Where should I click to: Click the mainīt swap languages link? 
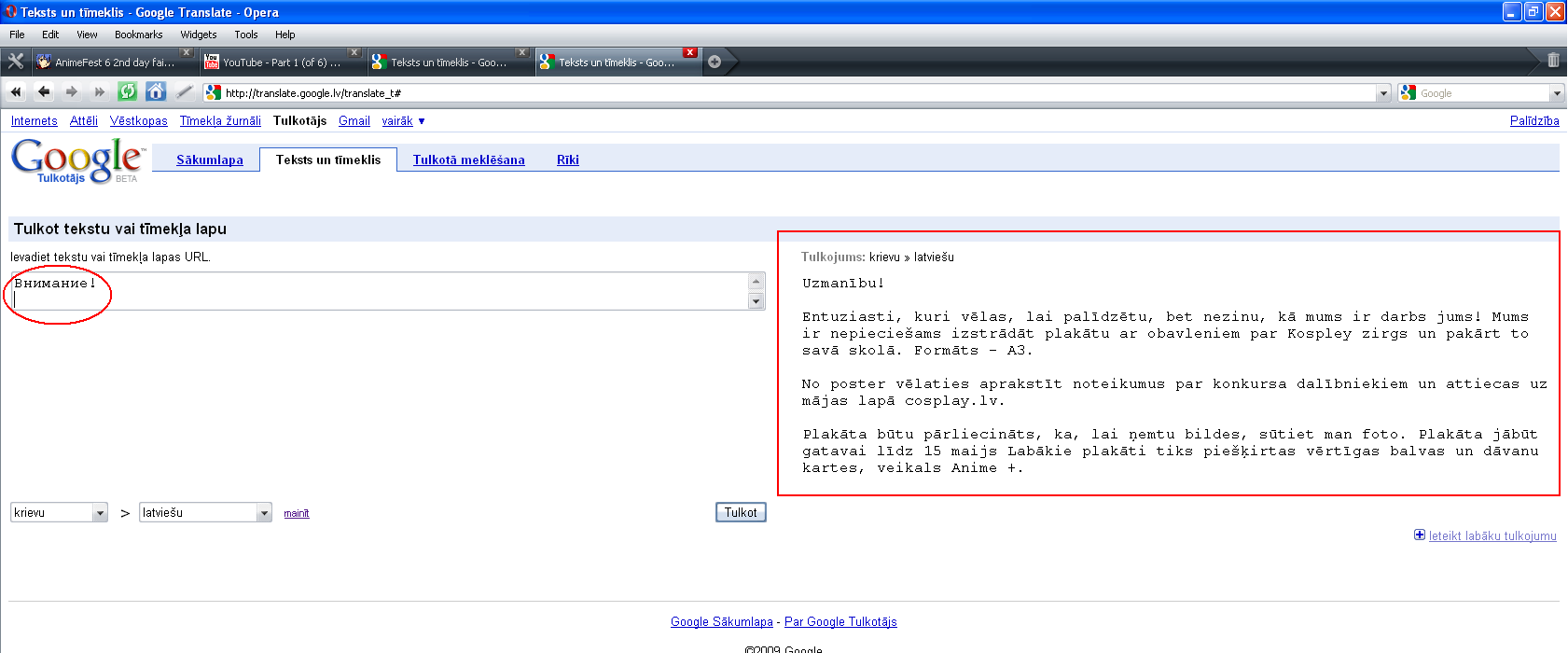297,513
